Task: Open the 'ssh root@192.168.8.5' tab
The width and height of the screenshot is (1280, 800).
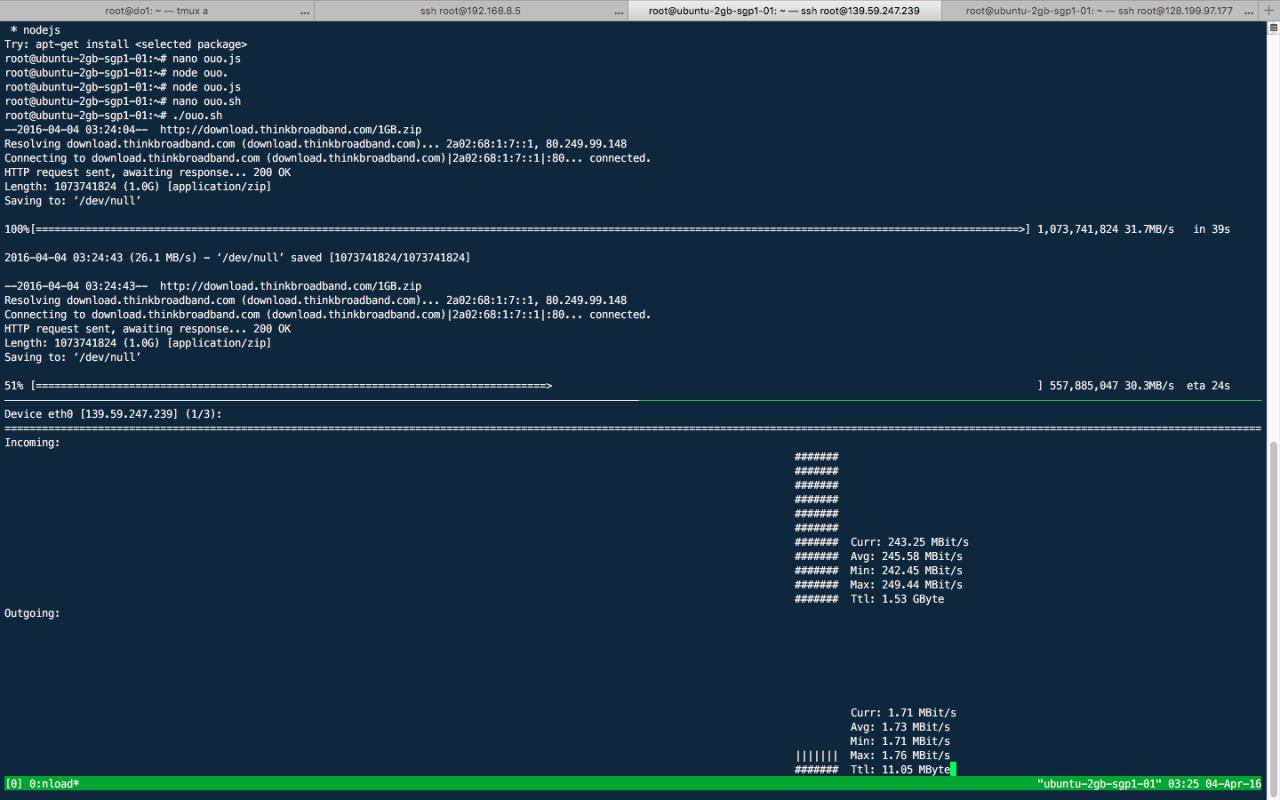Action: click(x=471, y=10)
